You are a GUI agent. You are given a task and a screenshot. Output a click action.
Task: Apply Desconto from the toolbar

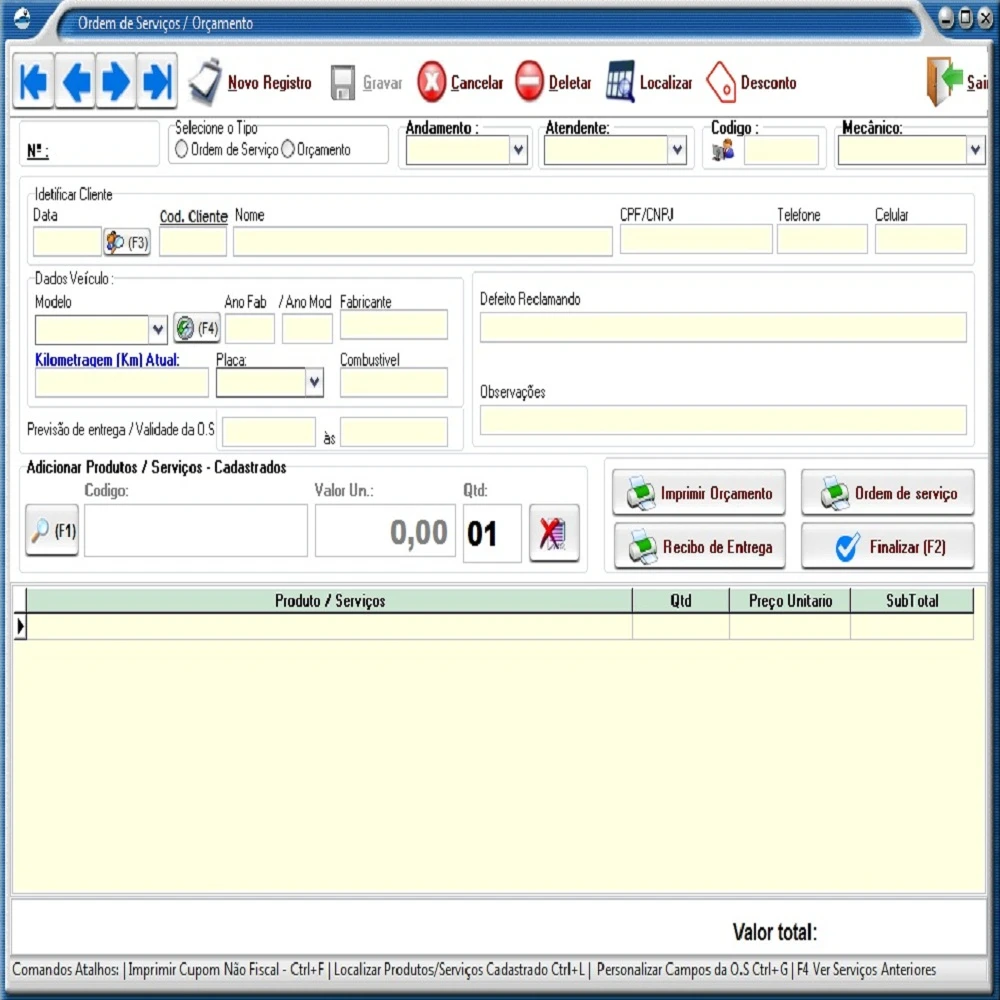[x=751, y=83]
